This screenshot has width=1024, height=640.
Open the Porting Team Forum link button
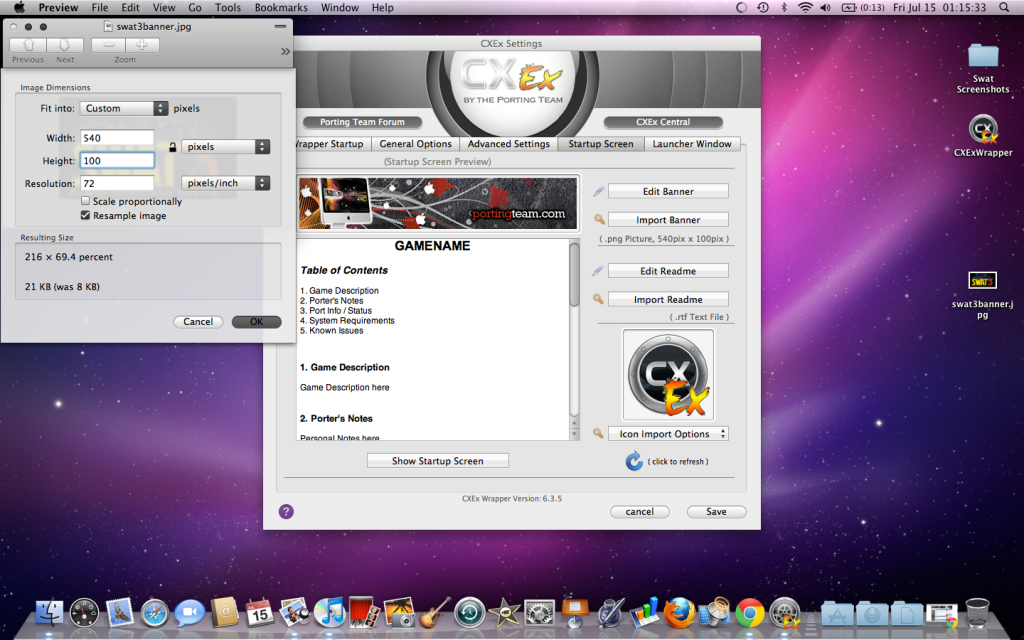[x=362, y=122]
